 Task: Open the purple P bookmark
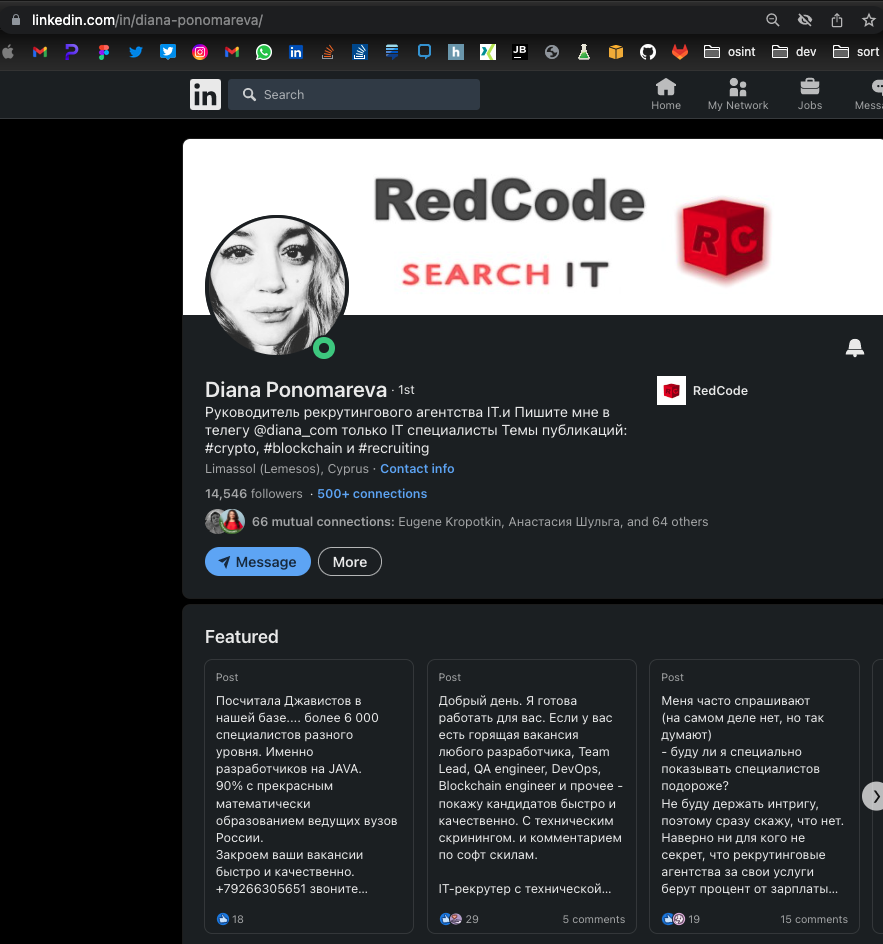tap(72, 52)
